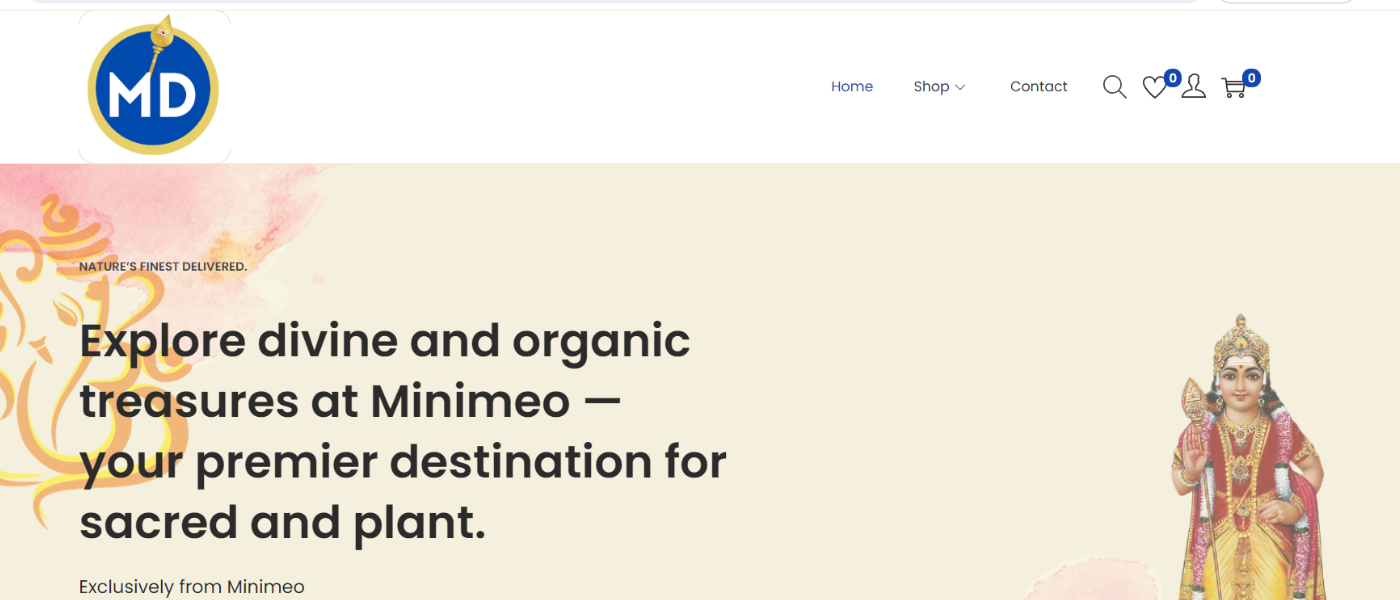Screen dimensions: 1400x600
Task: Click the wishlist count badge
Action: 1172,78
